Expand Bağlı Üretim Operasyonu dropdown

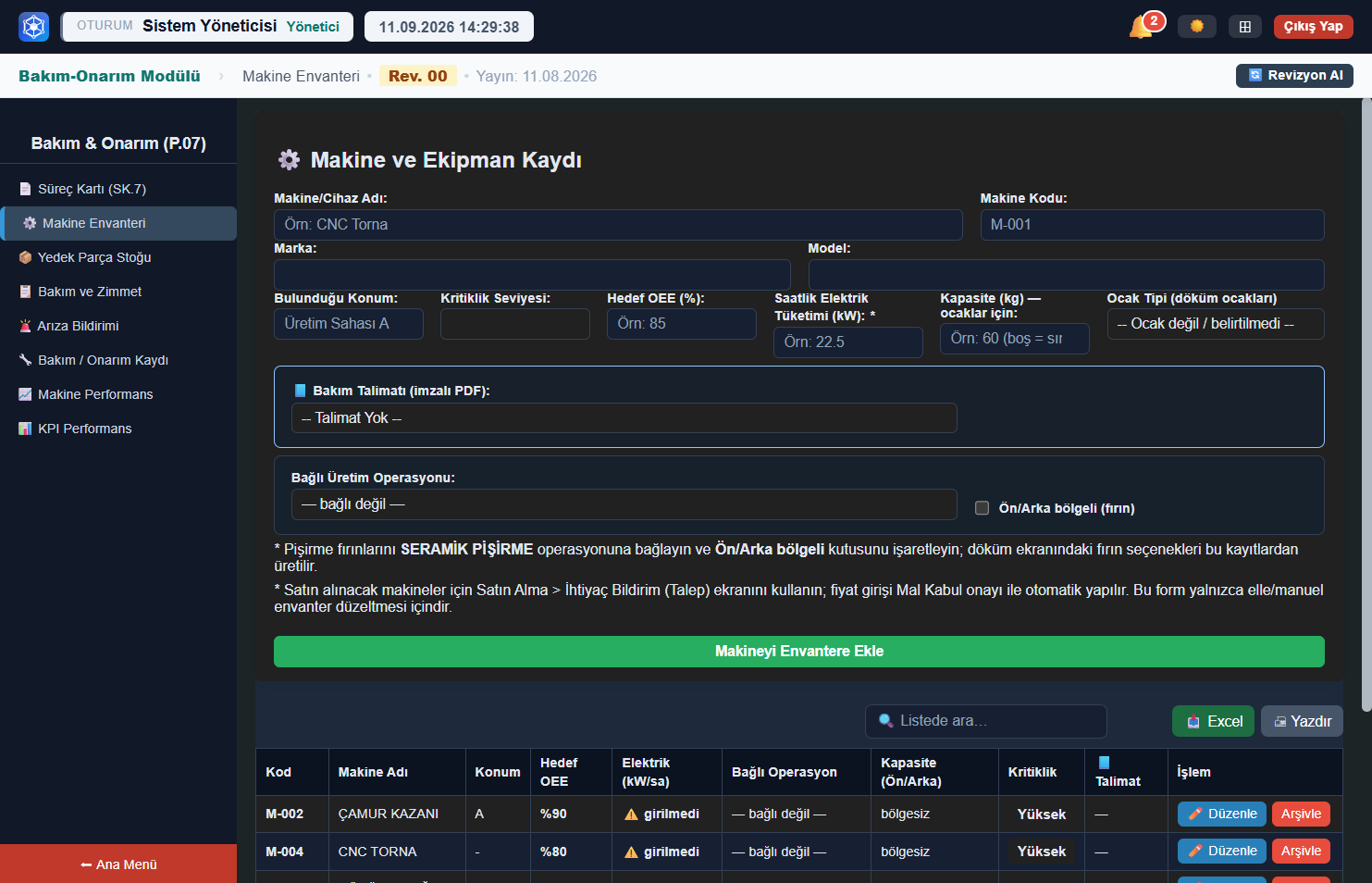(624, 504)
